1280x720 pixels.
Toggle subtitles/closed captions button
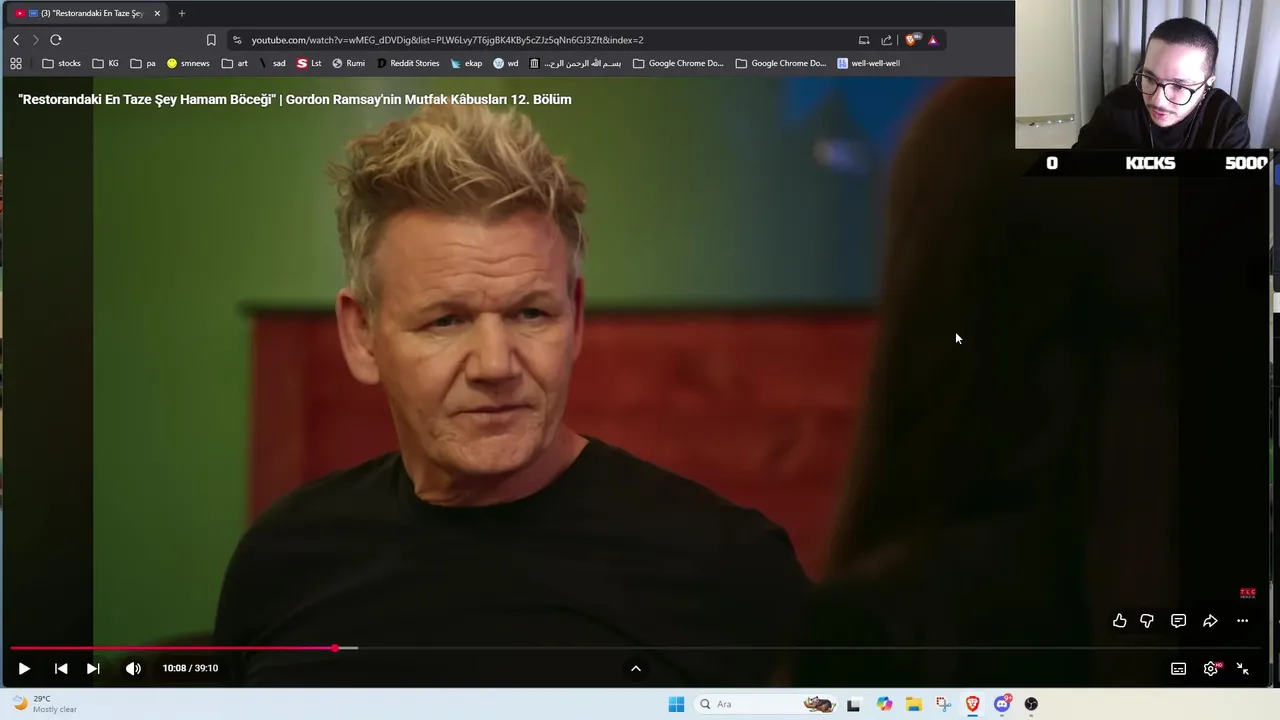click(x=1178, y=668)
